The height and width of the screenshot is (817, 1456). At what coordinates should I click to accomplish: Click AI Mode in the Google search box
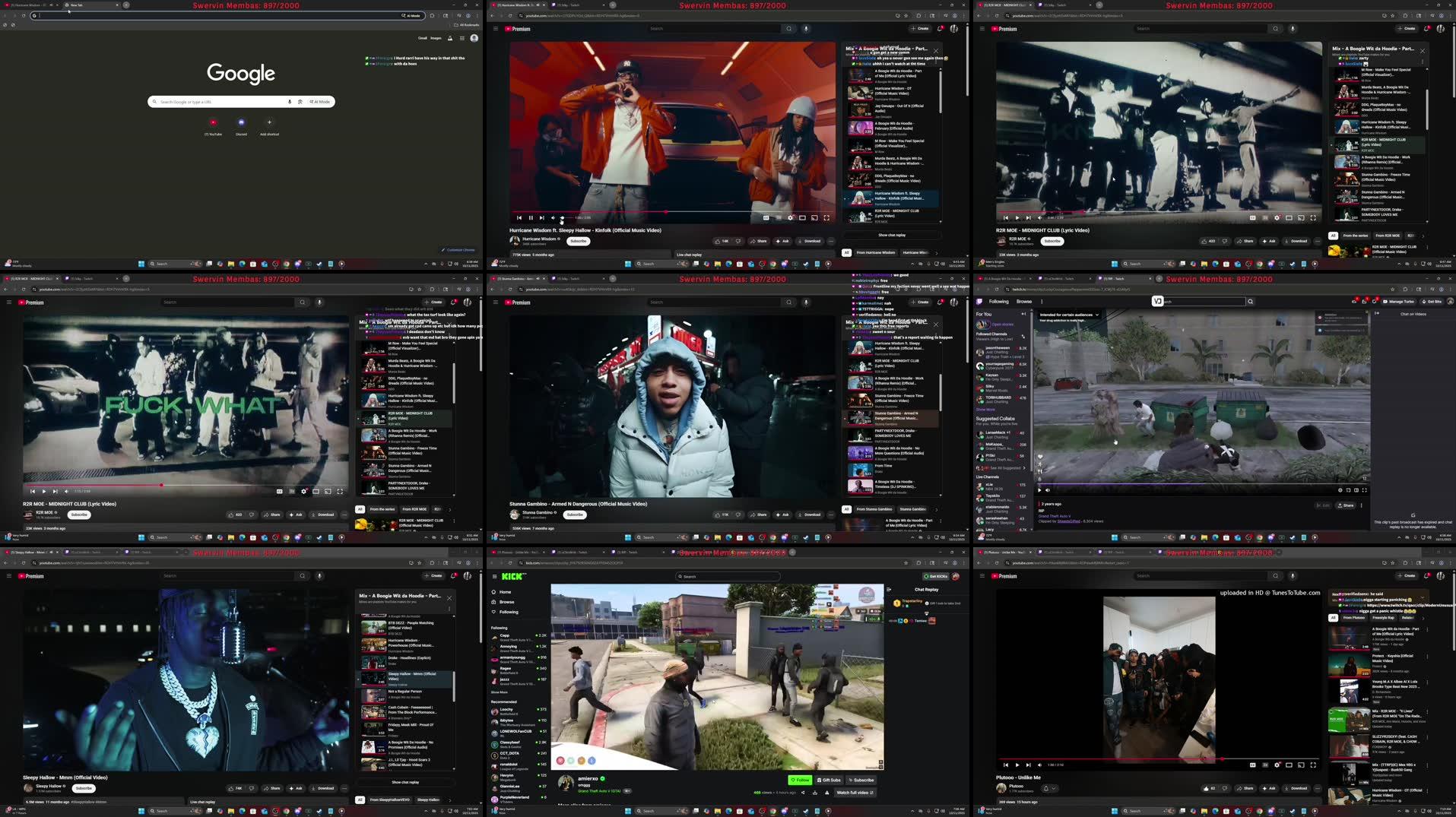pyautogui.click(x=320, y=102)
